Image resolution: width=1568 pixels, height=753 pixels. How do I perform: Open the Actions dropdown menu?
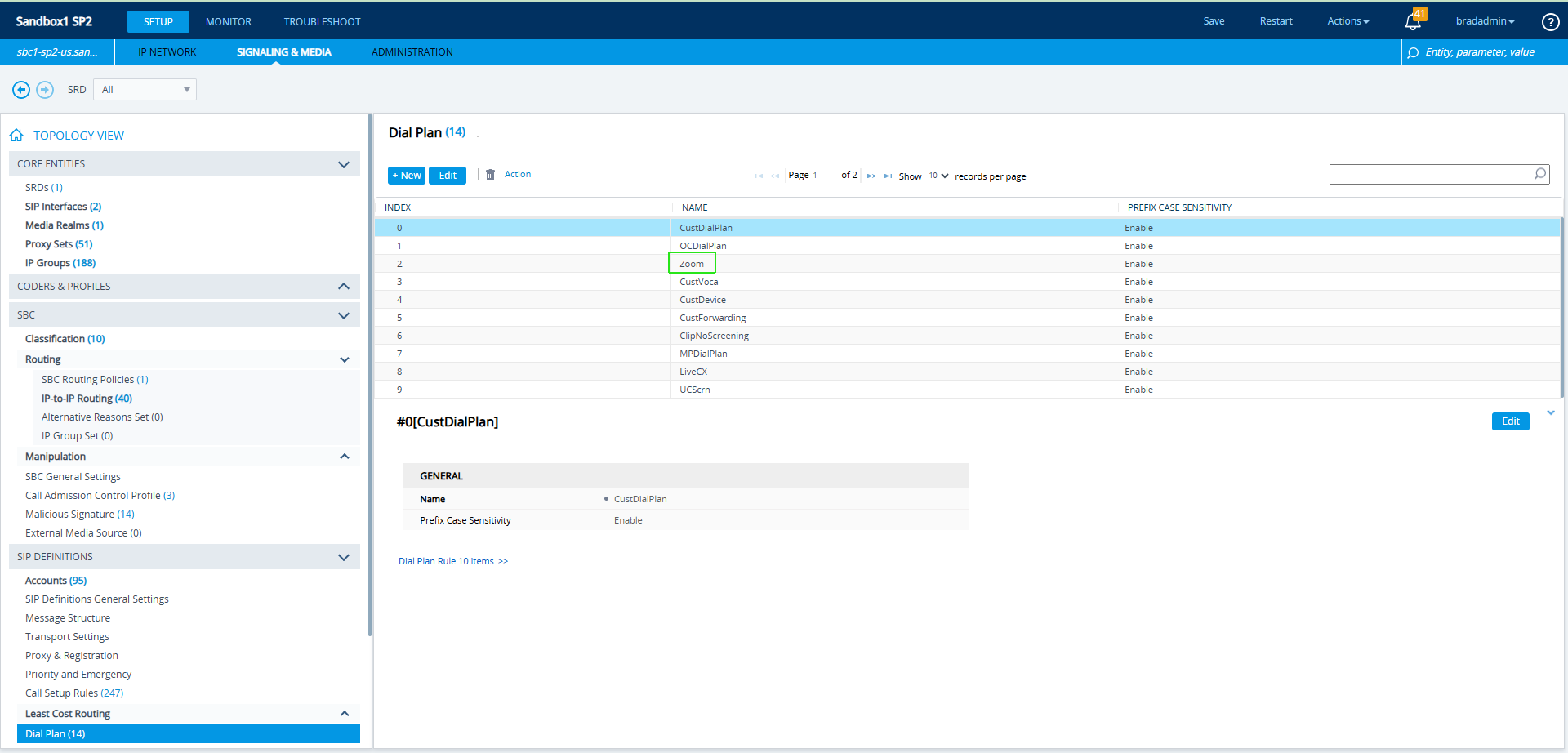1347,21
